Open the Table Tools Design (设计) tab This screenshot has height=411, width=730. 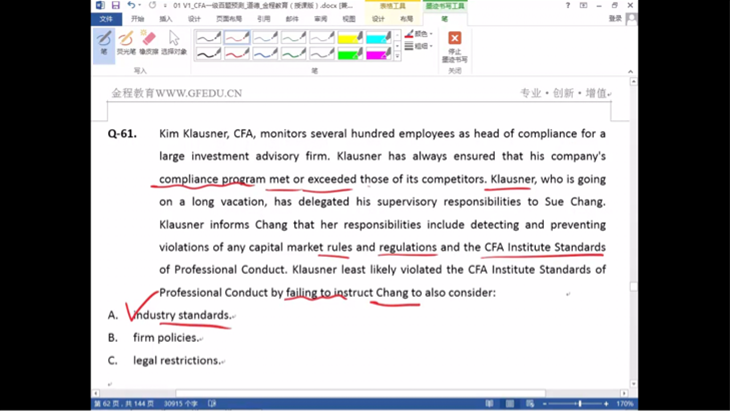[378, 19]
